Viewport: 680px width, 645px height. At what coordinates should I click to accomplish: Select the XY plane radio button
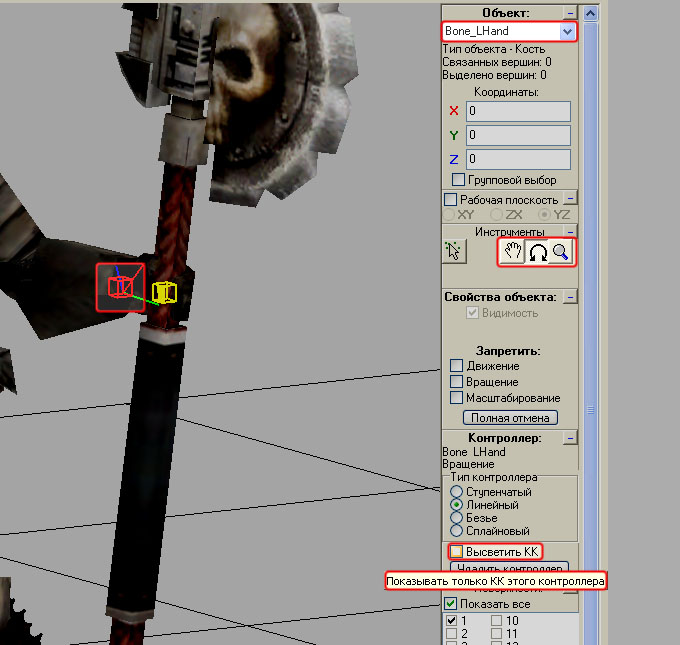[449, 214]
